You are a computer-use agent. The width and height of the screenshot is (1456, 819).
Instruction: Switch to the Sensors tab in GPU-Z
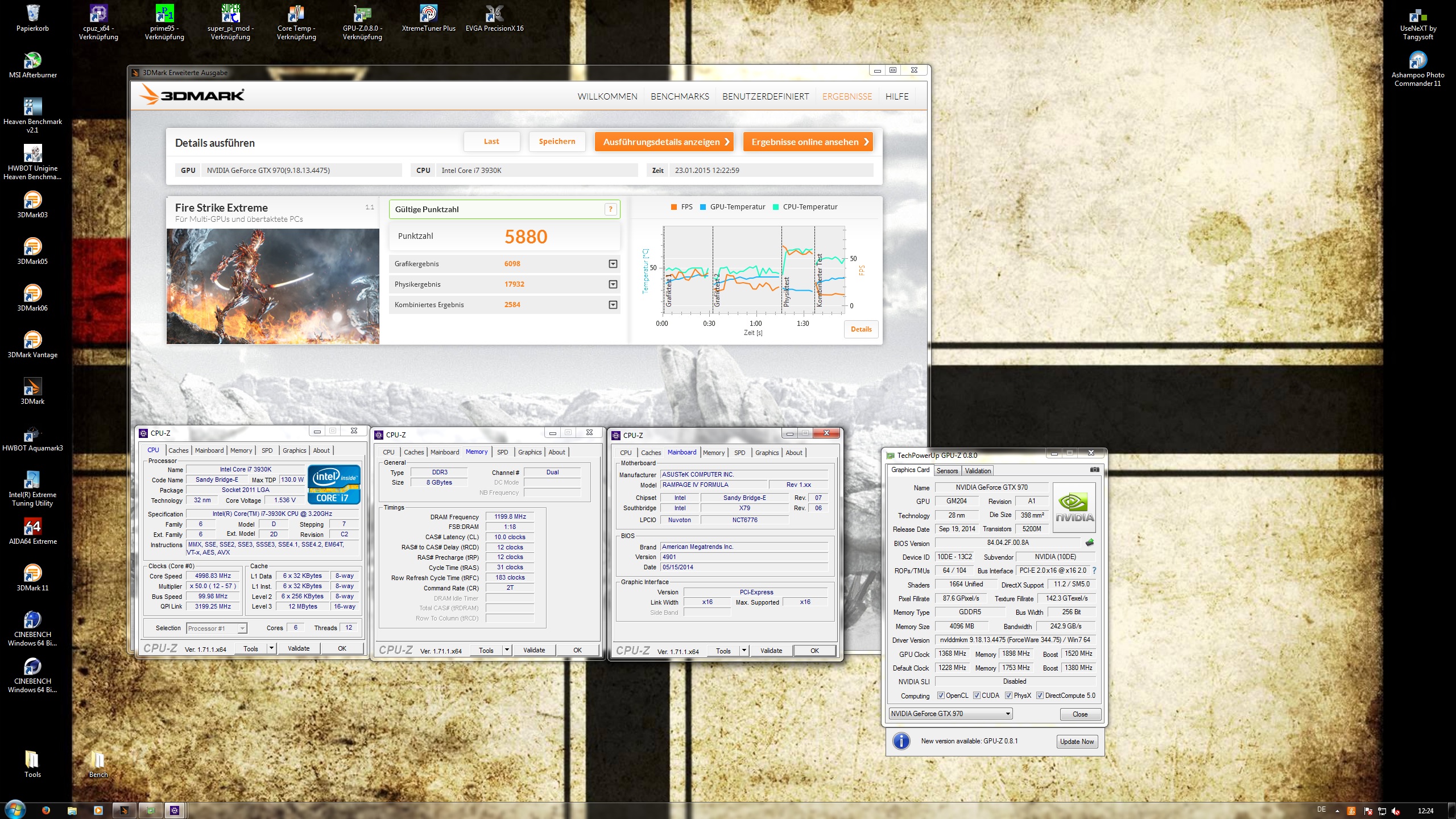click(948, 471)
